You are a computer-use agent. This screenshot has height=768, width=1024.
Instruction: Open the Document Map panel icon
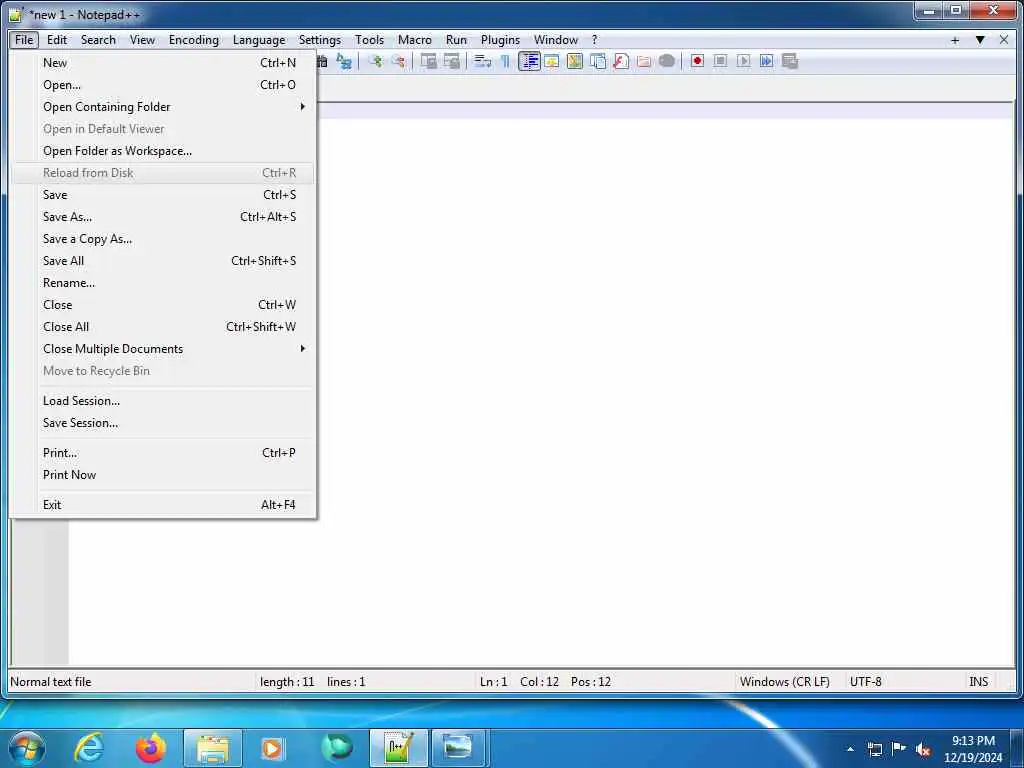click(575, 61)
